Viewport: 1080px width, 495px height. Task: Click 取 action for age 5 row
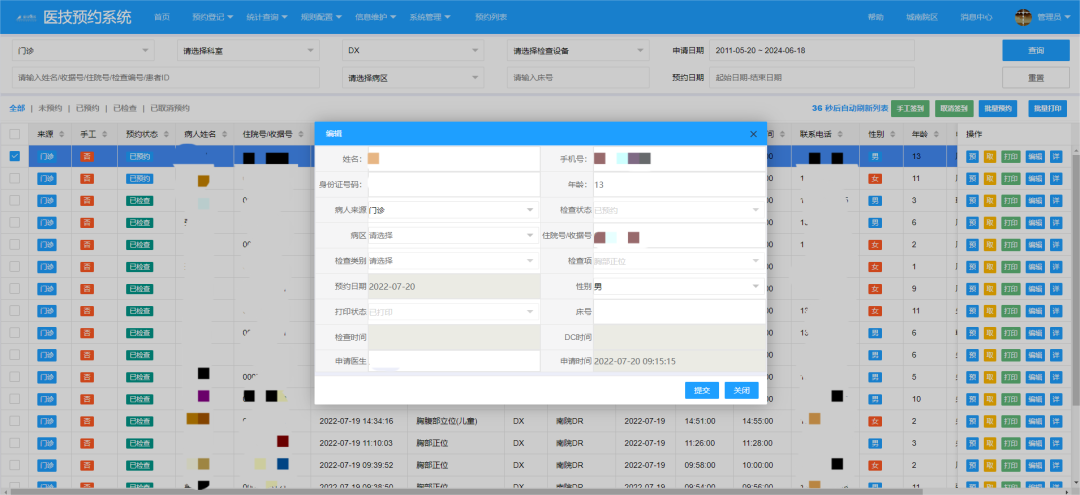coord(990,377)
